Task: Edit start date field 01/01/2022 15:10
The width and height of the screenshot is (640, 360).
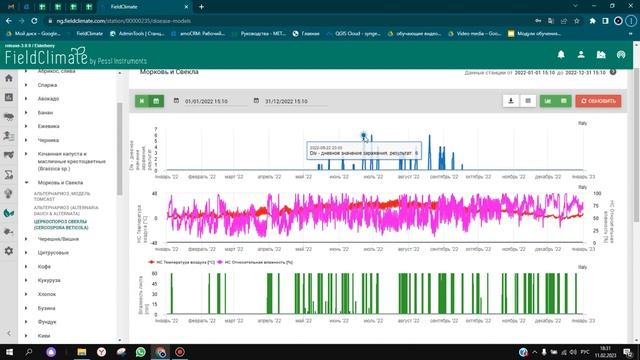Action: pyautogui.click(x=215, y=101)
